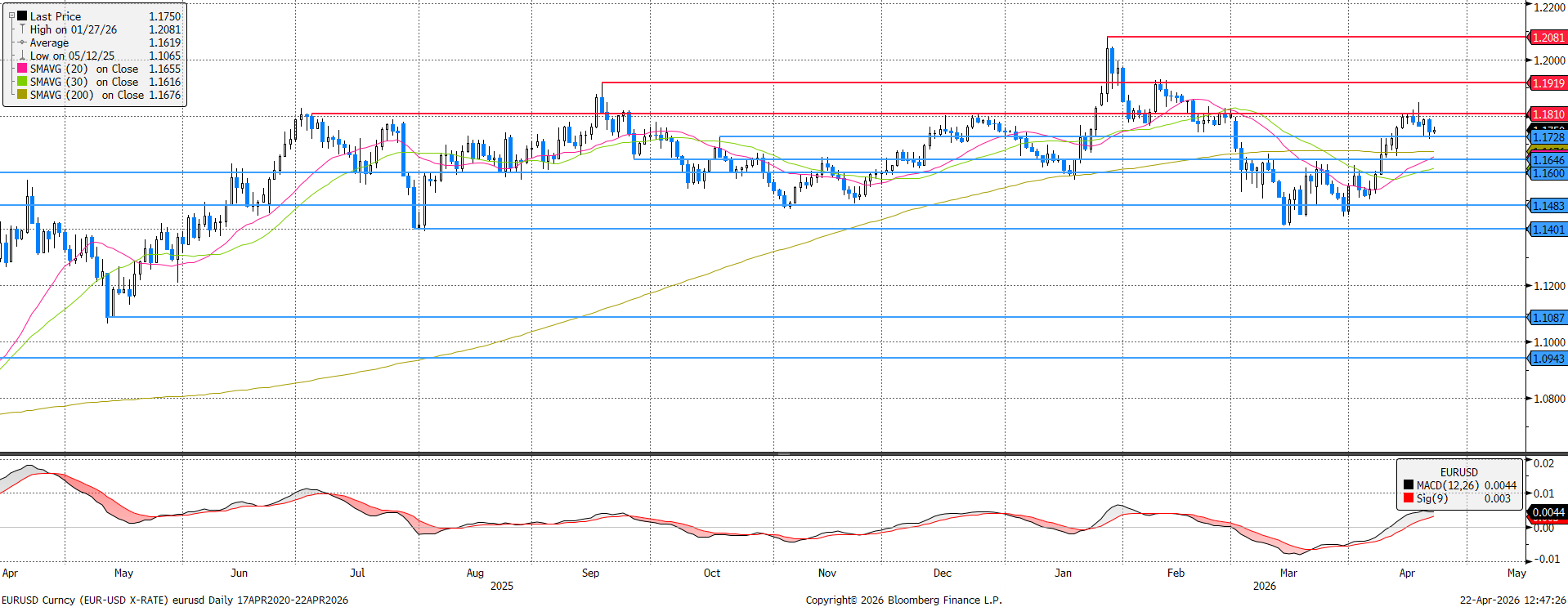Click the olive SMAVG (200) color swatch

point(22,95)
